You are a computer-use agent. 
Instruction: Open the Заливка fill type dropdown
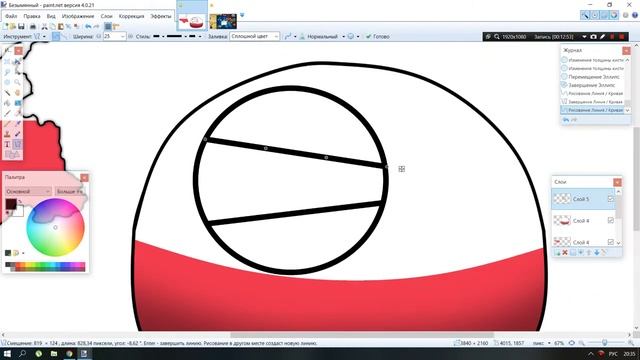[254, 36]
